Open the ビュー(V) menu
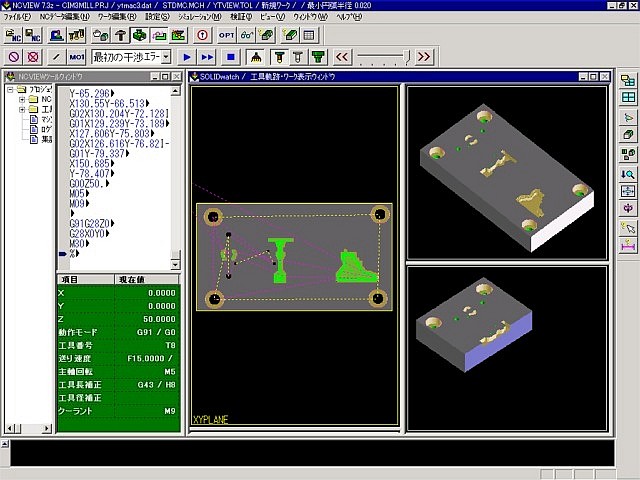The width and height of the screenshot is (640, 480). (x=272, y=17)
